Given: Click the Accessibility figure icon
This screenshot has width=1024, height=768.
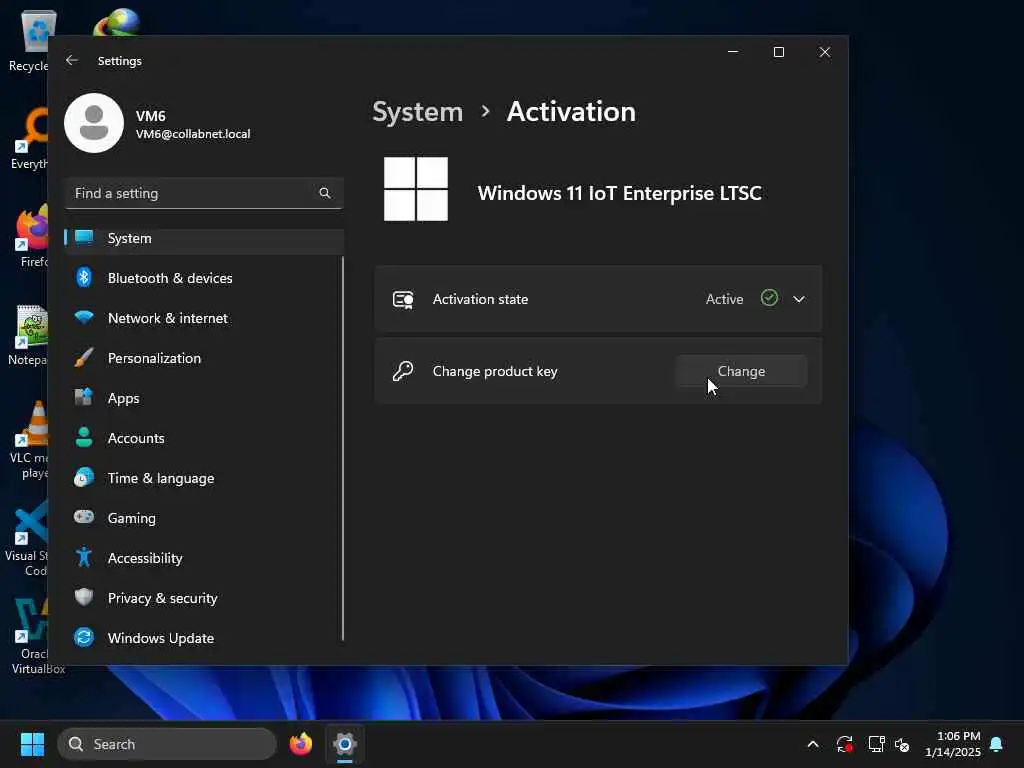Looking at the screenshot, I should 84,557.
